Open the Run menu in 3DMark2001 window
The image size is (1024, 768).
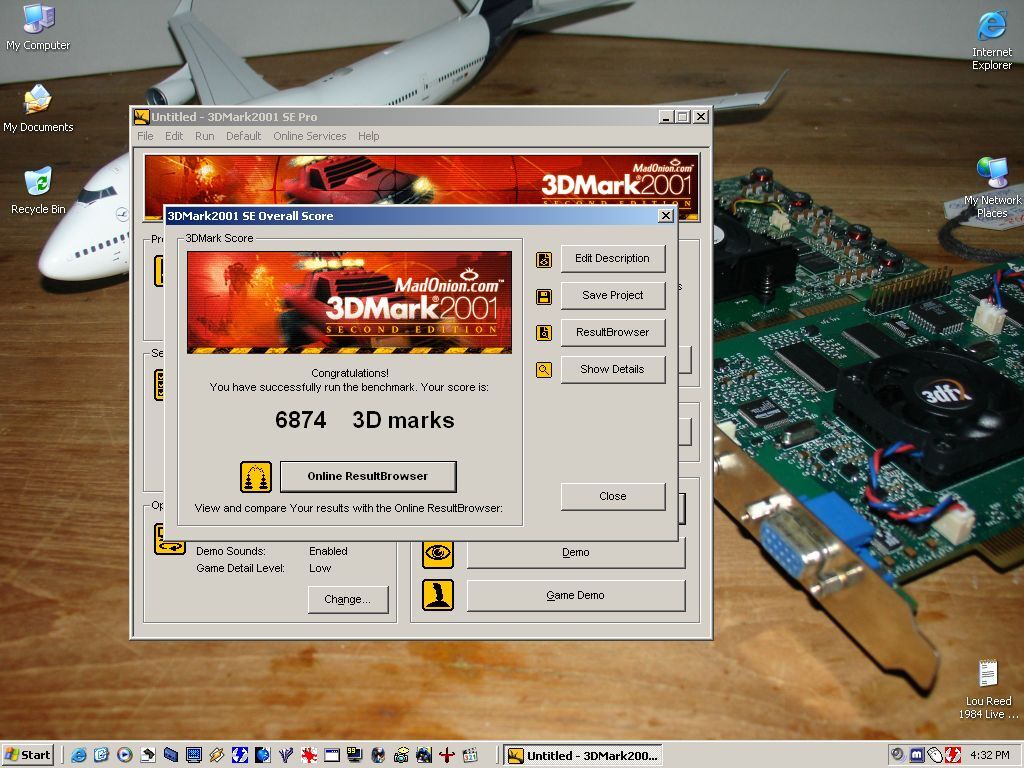[204, 136]
